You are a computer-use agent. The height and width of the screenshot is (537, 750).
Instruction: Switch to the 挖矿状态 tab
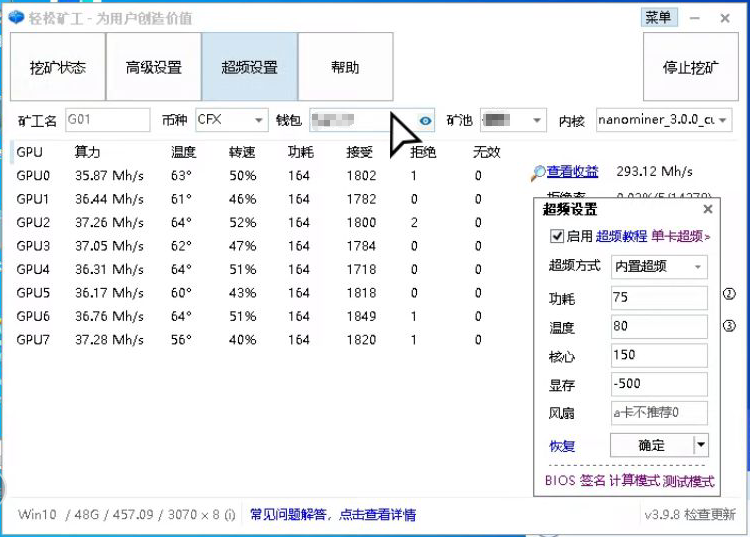pyautogui.click(x=57, y=68)
